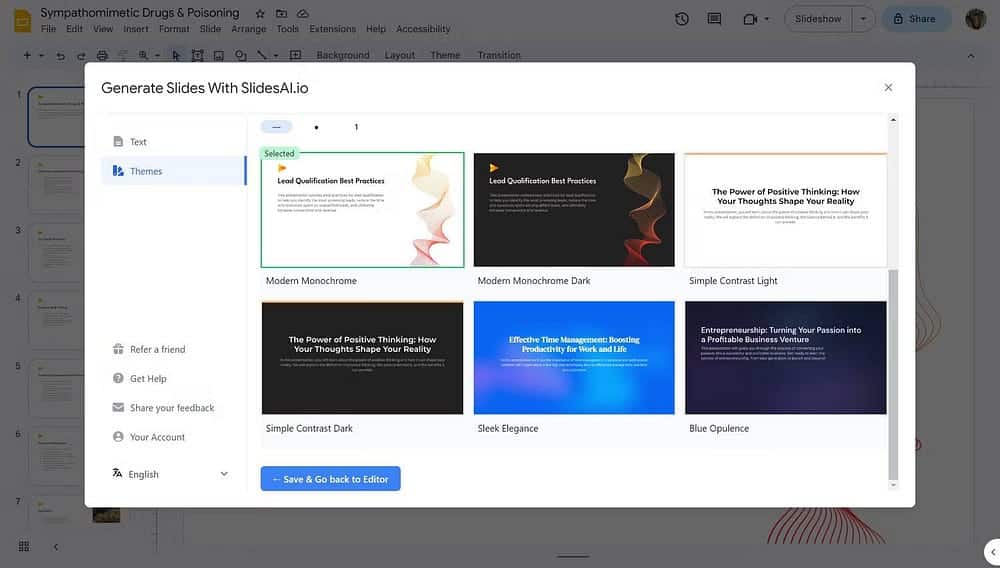Close the SlidesAI.io dialog
The height and width of the screenshot is (568, 1000).
click(888, 88)
